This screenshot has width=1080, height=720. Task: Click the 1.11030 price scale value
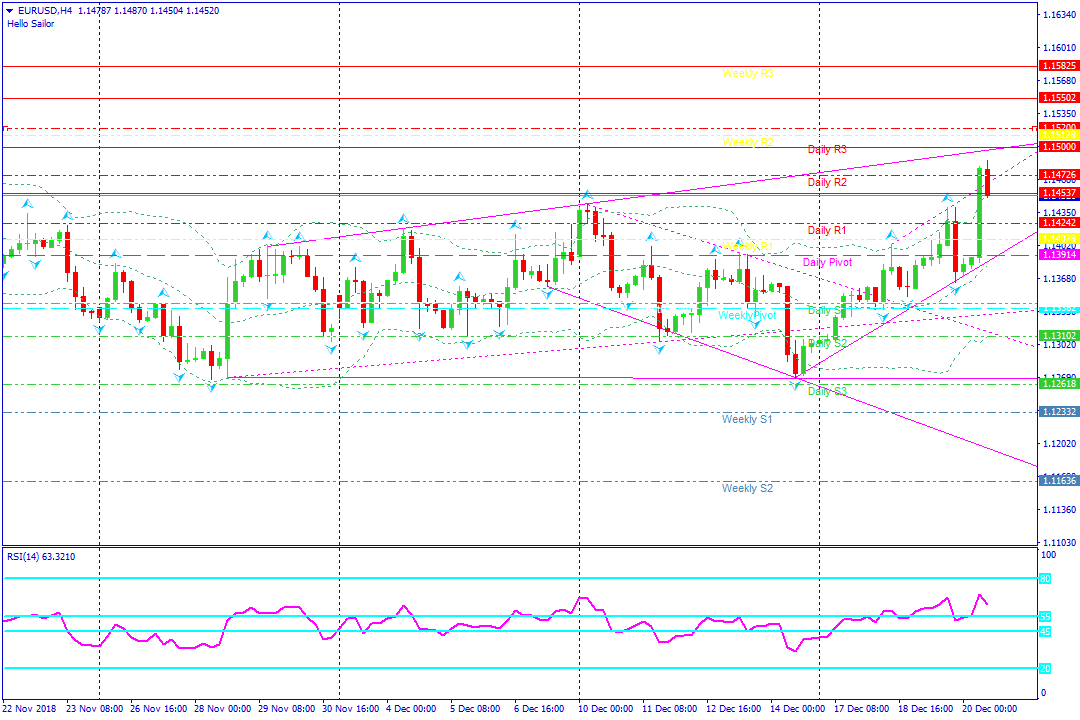click(x=1059, y=542)
